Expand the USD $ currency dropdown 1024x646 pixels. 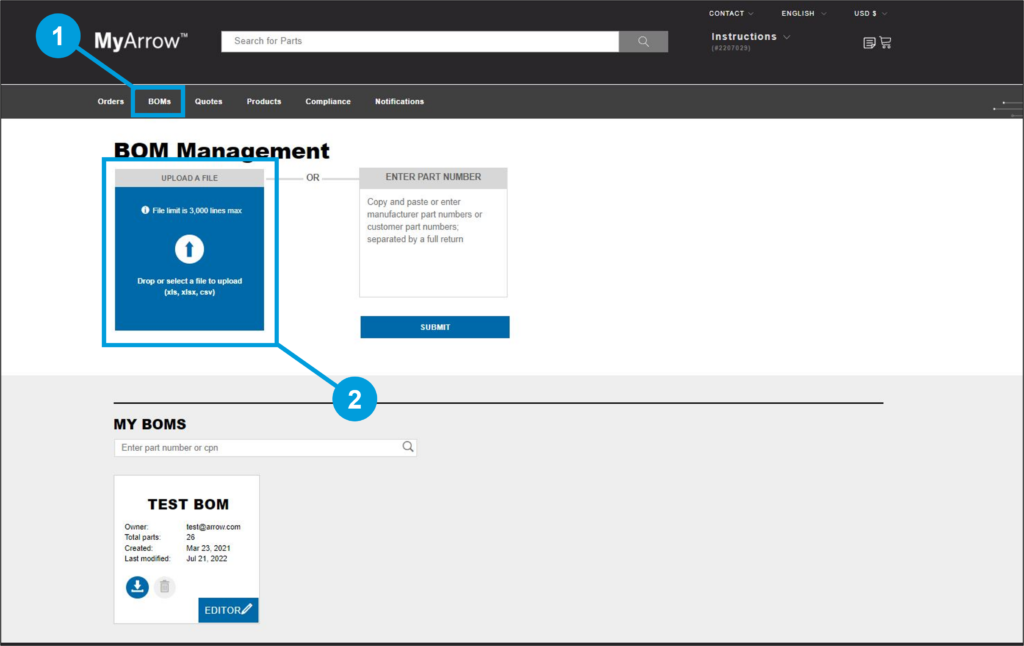click(868, 13)
